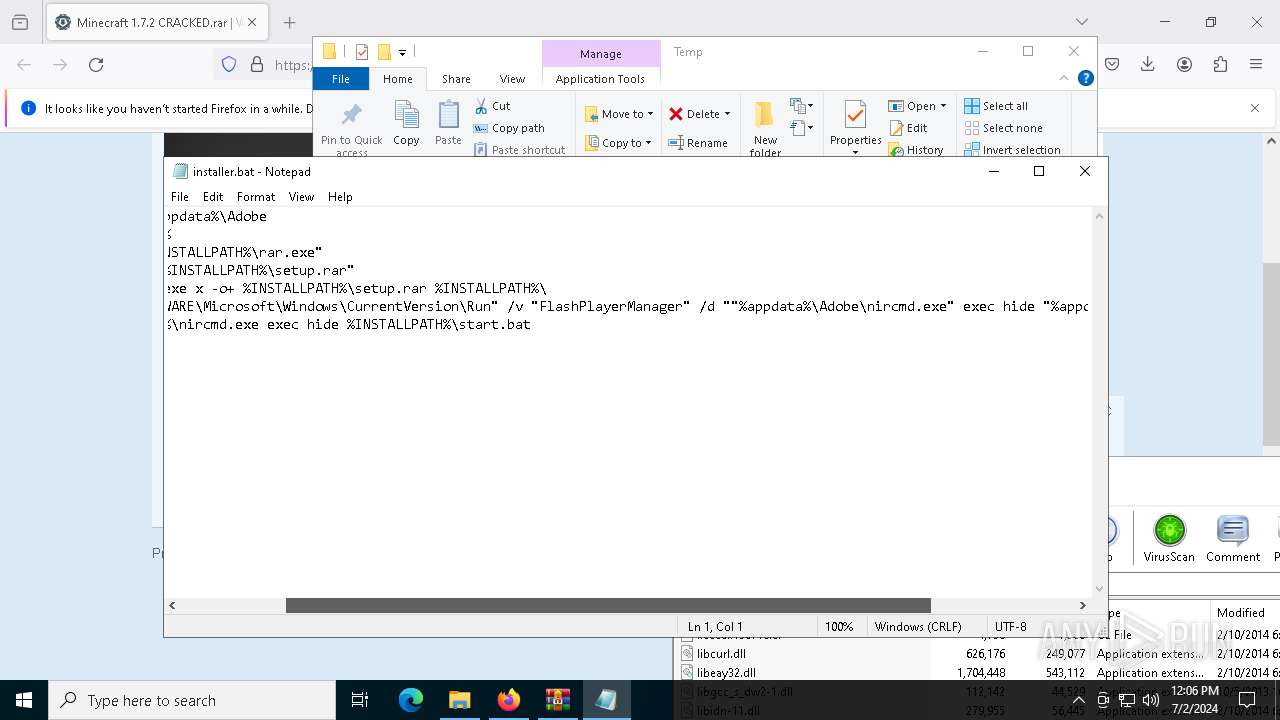This screenshot has width=1280, height=720.
Task: Open the Windows Start menu
Action: 24,700
